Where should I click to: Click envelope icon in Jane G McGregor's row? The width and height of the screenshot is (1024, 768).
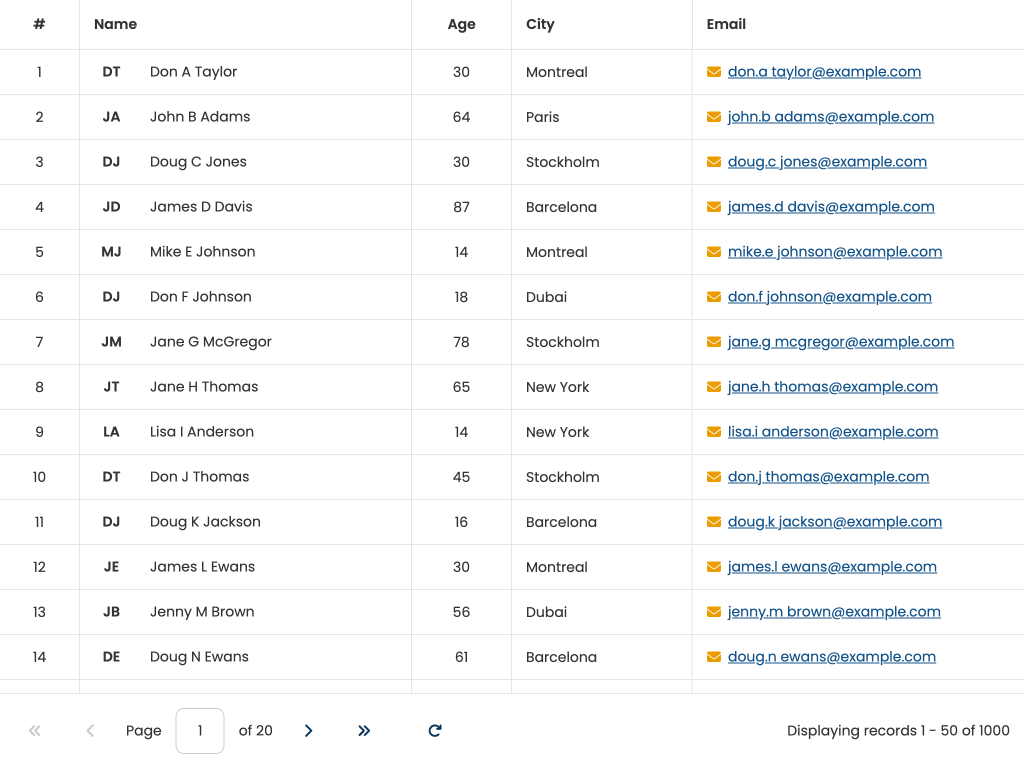pos(714,342)
